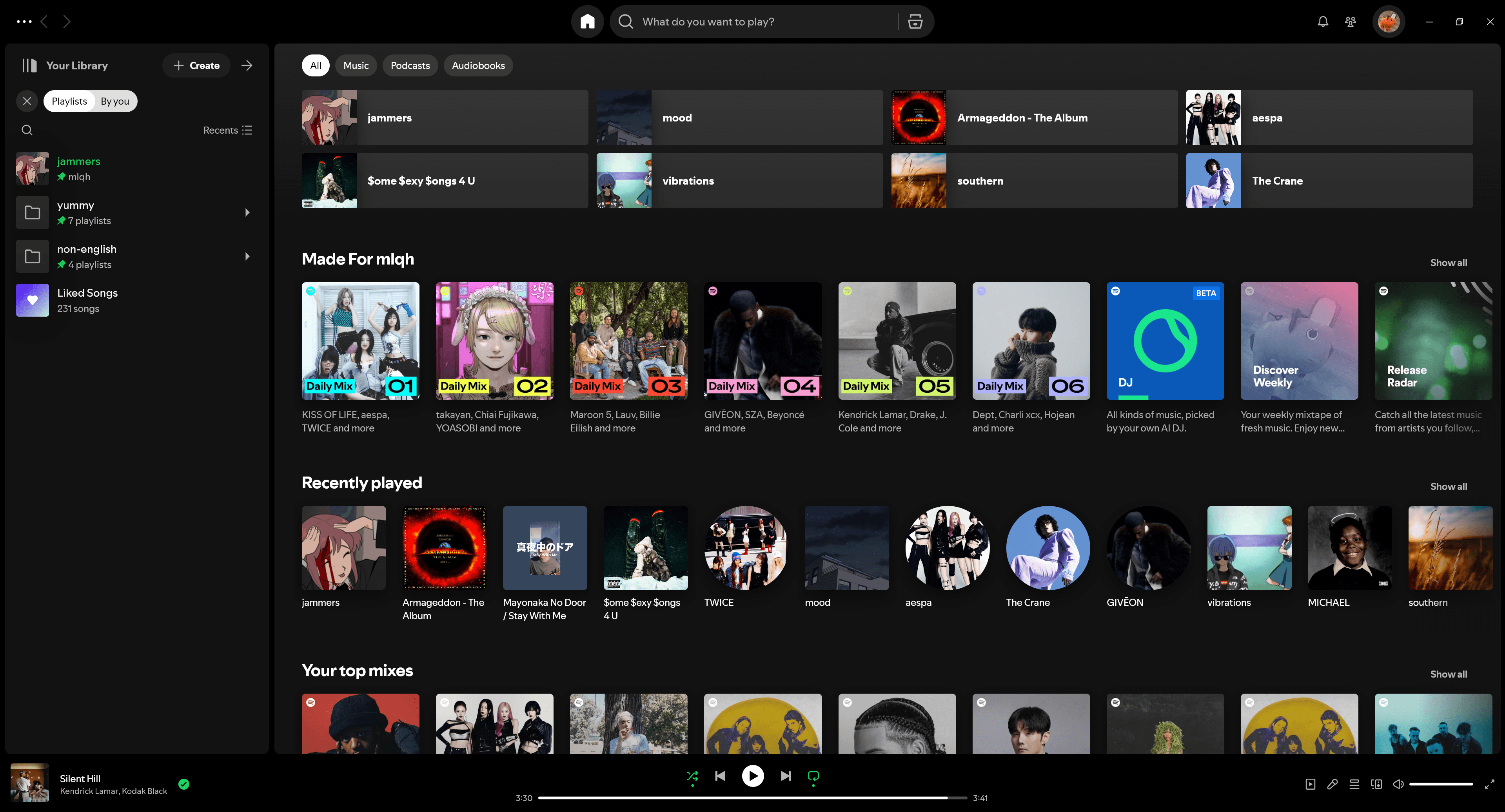
Task: Open The Crane shortcut tile
Action: 1330,181
